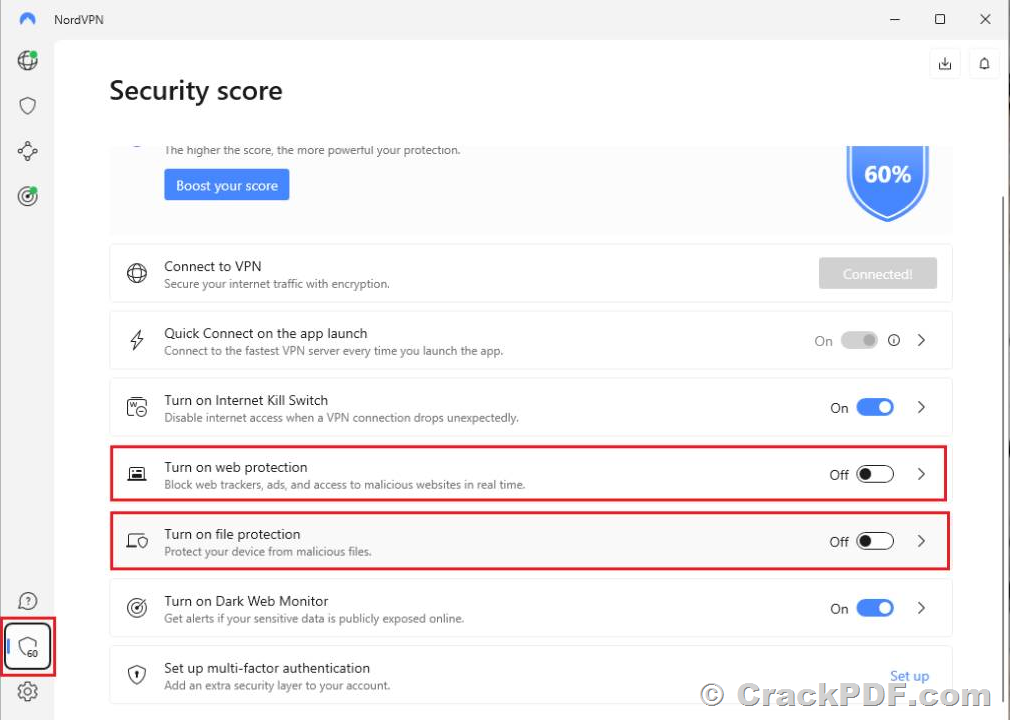The height and width of the screenshot is (720, 1010).
Task: Click info icon beside Quick Connect toggle
Action: (x=894, y=340)
